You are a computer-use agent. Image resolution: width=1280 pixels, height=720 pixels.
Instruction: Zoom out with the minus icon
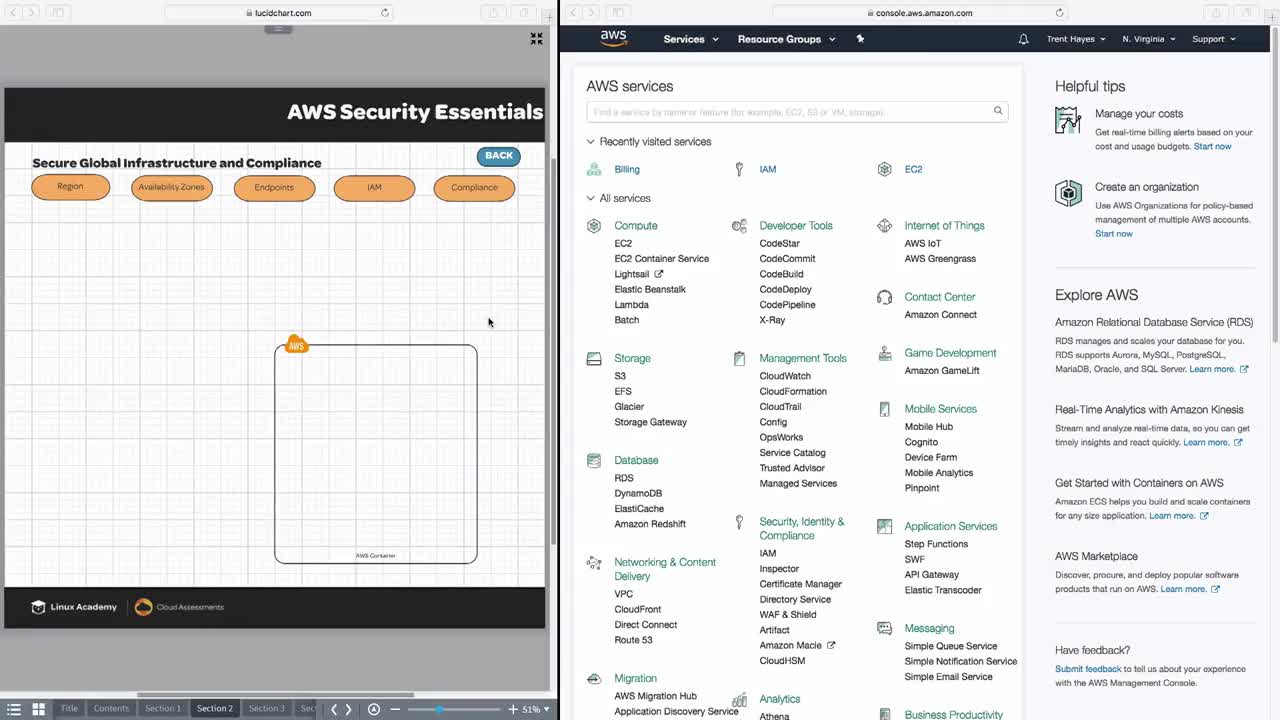(395, 709)
